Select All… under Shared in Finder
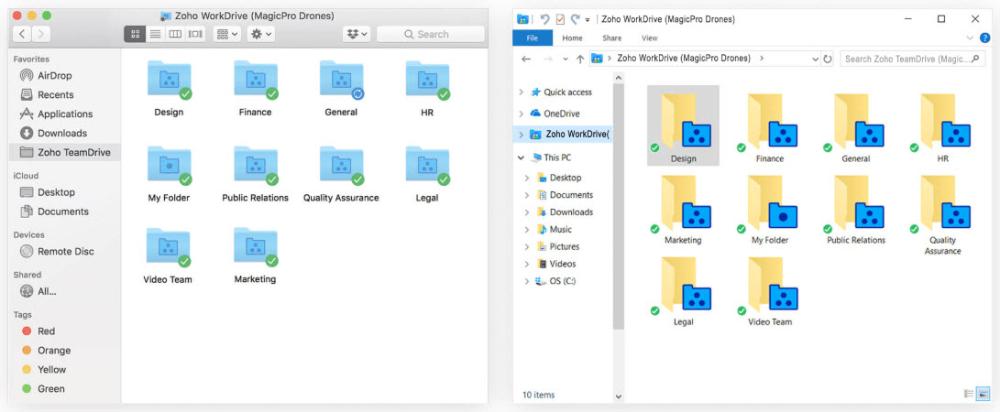 [x=38, y=291]
